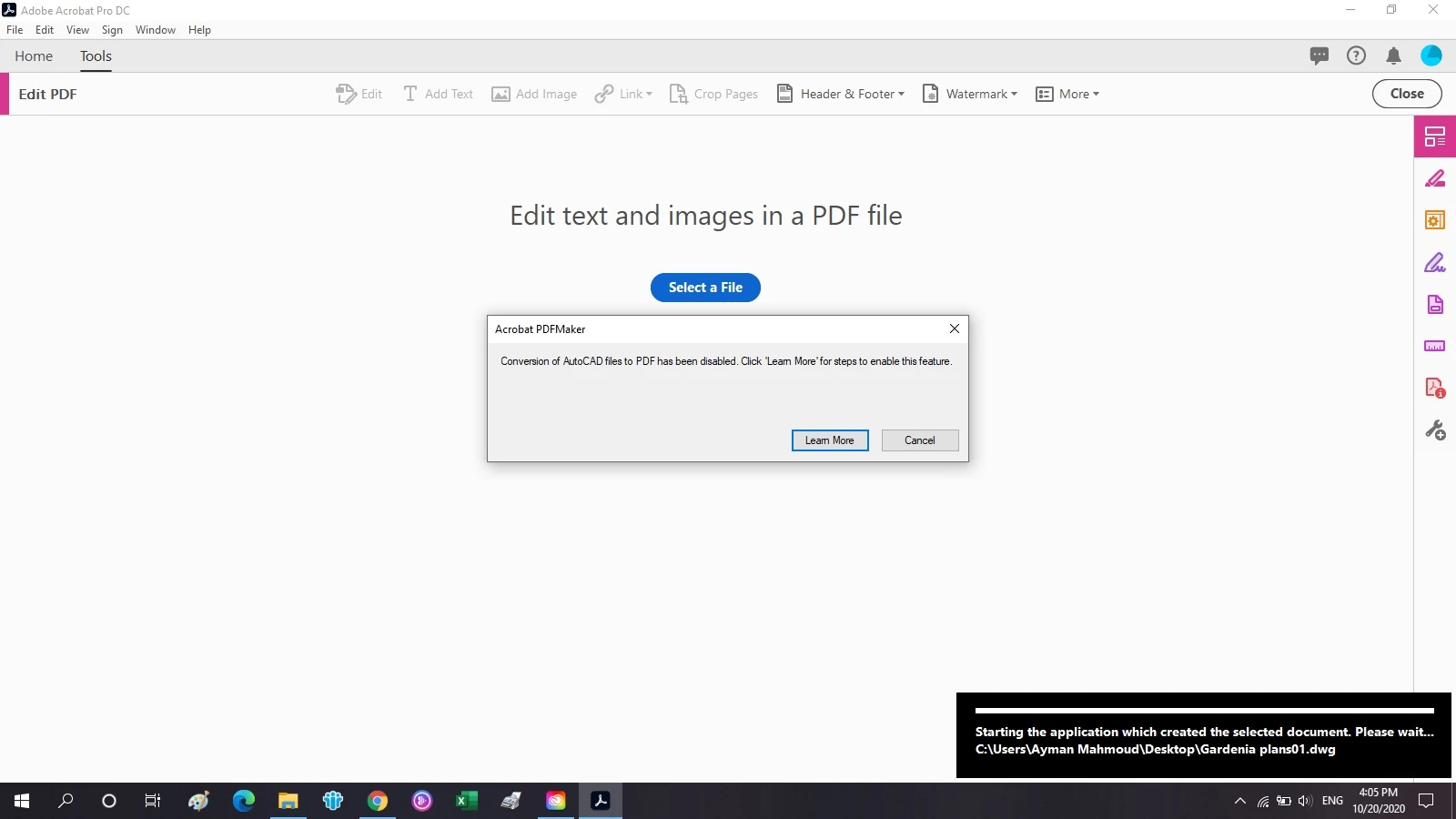
Task: Open the Watermark dropdown menu
Action: point(970,94)
